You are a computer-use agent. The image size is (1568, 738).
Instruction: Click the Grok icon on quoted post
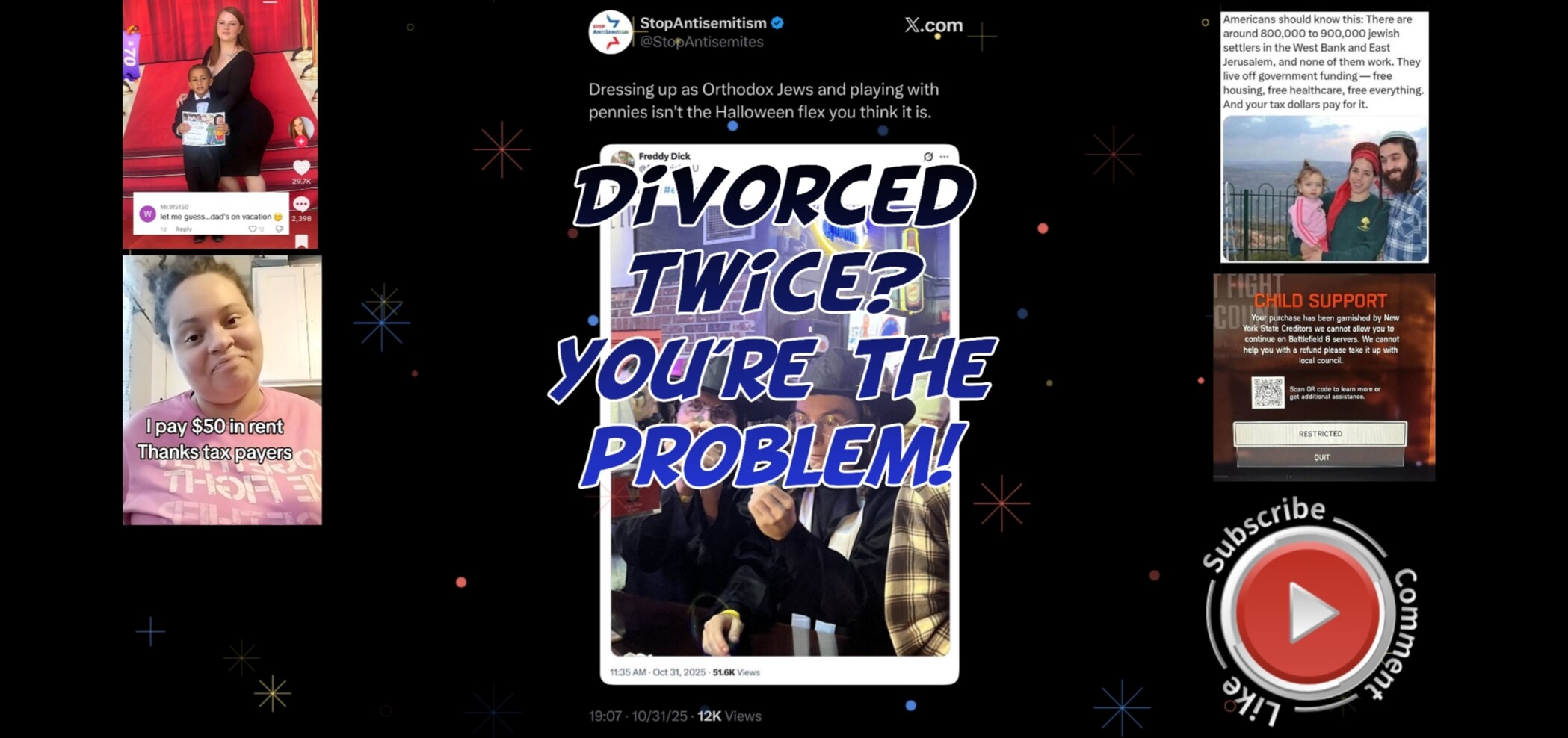928,157
